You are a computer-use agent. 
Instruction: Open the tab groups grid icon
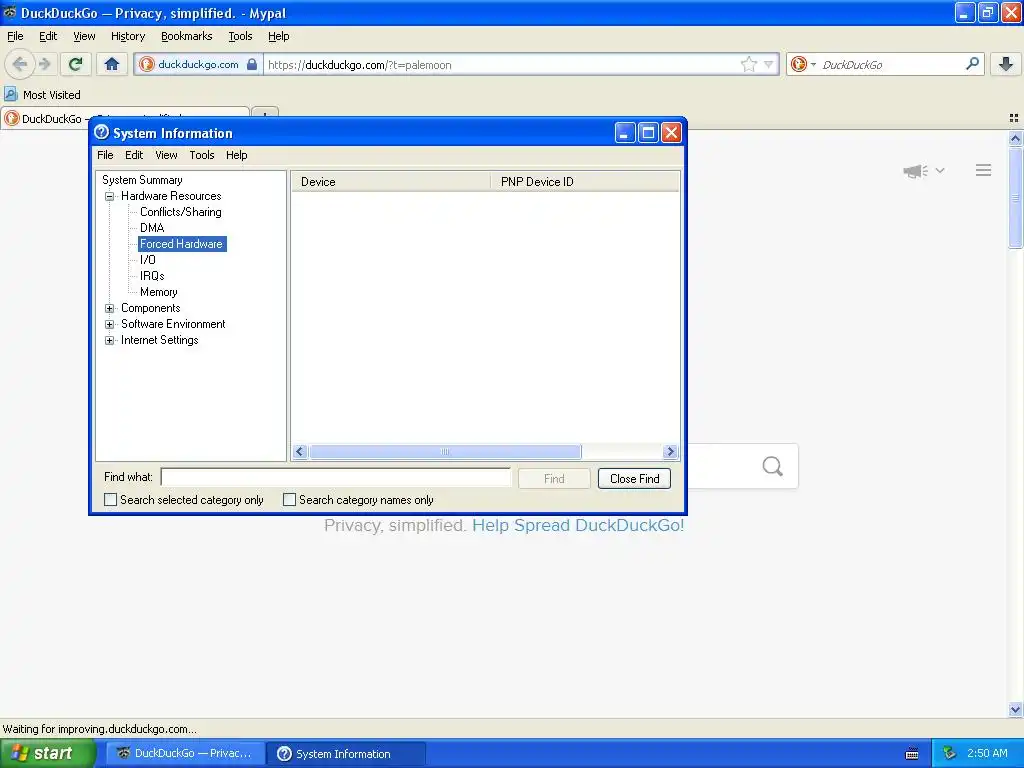[x=1014, y=118]
